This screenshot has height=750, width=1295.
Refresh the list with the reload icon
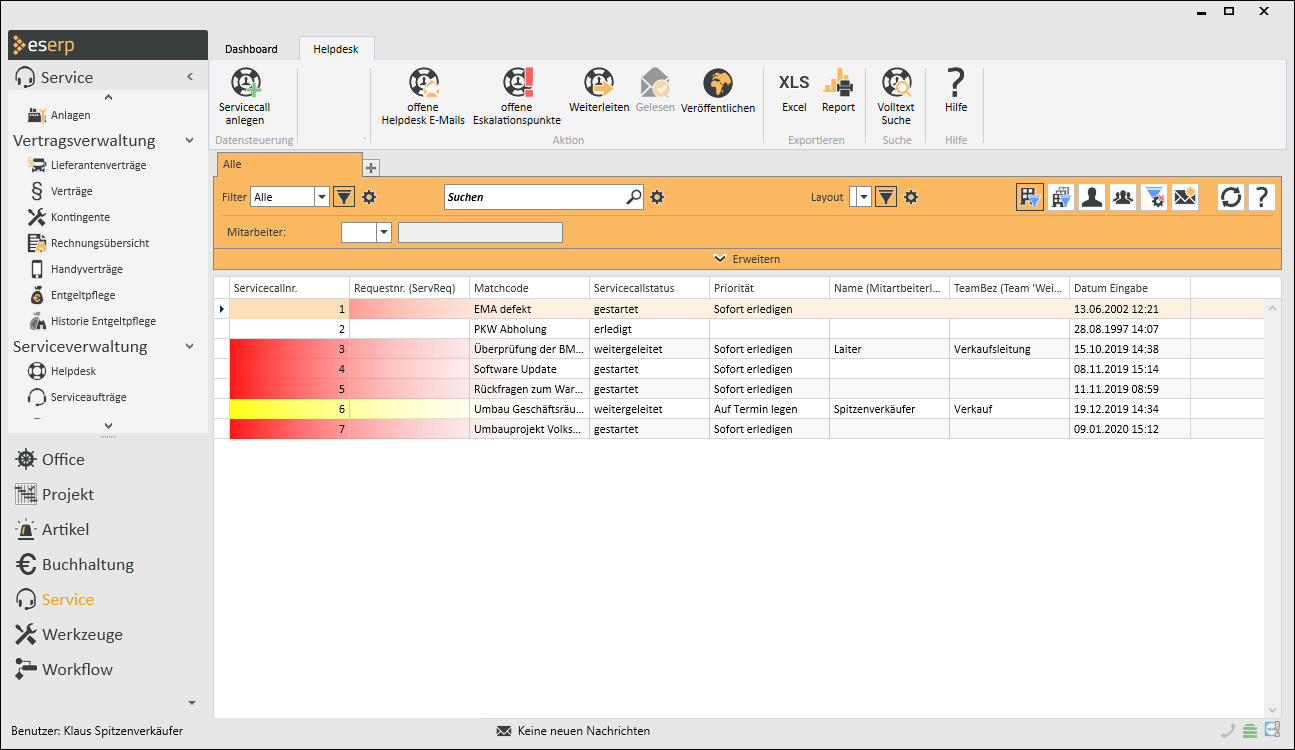(1231, 197)
